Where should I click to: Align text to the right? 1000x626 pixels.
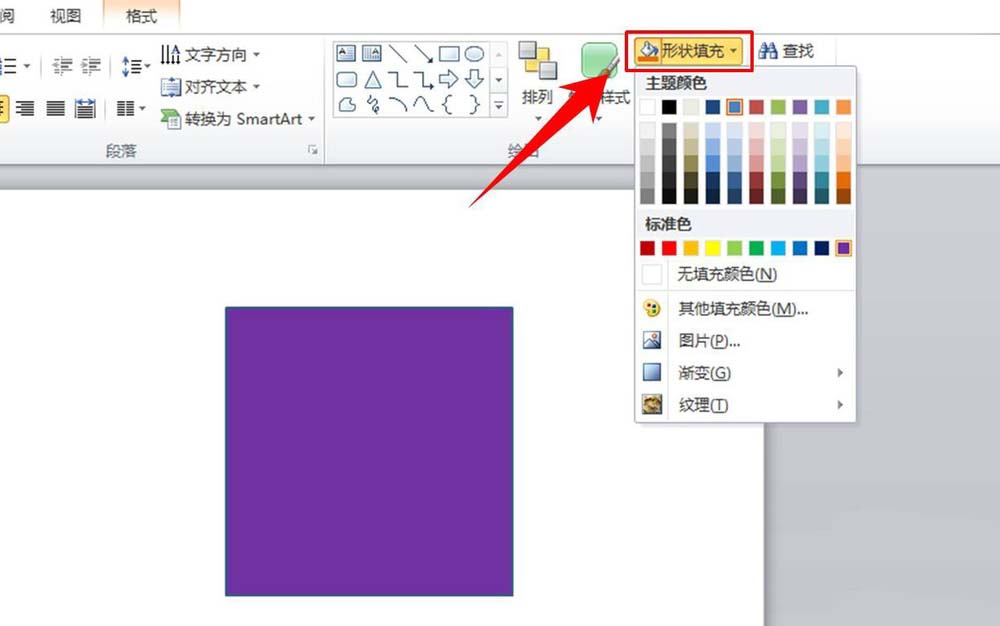[x=25, y=108]
